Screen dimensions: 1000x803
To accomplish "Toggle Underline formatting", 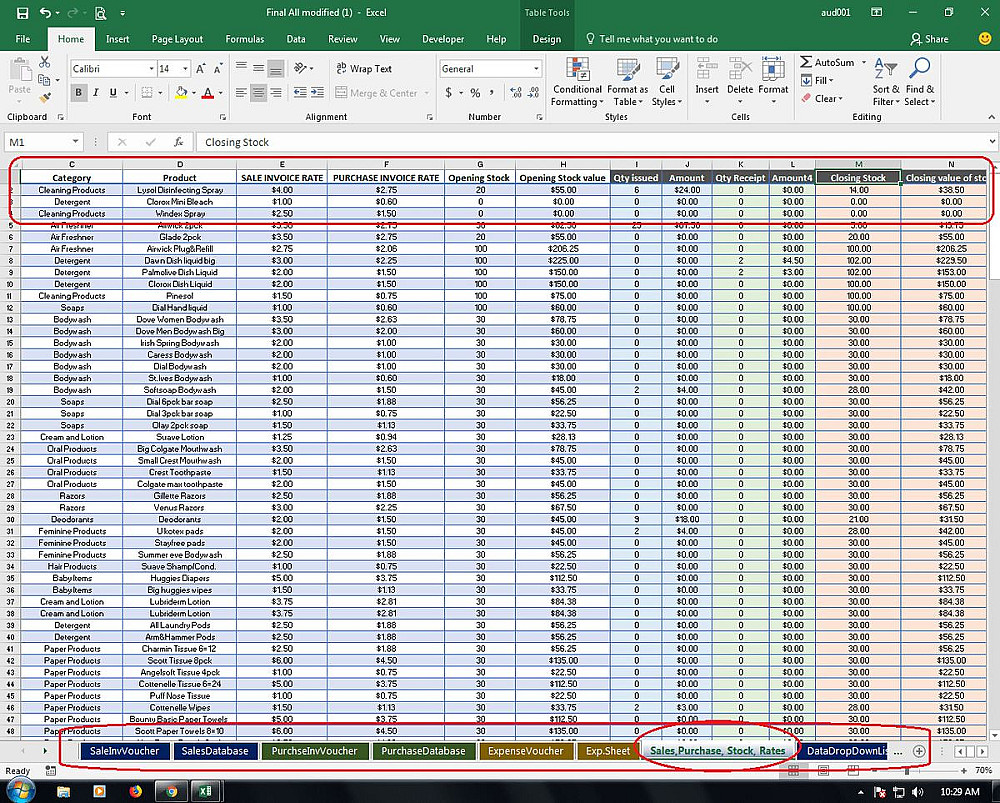I will pyautogui.click(x=113, y=93).
